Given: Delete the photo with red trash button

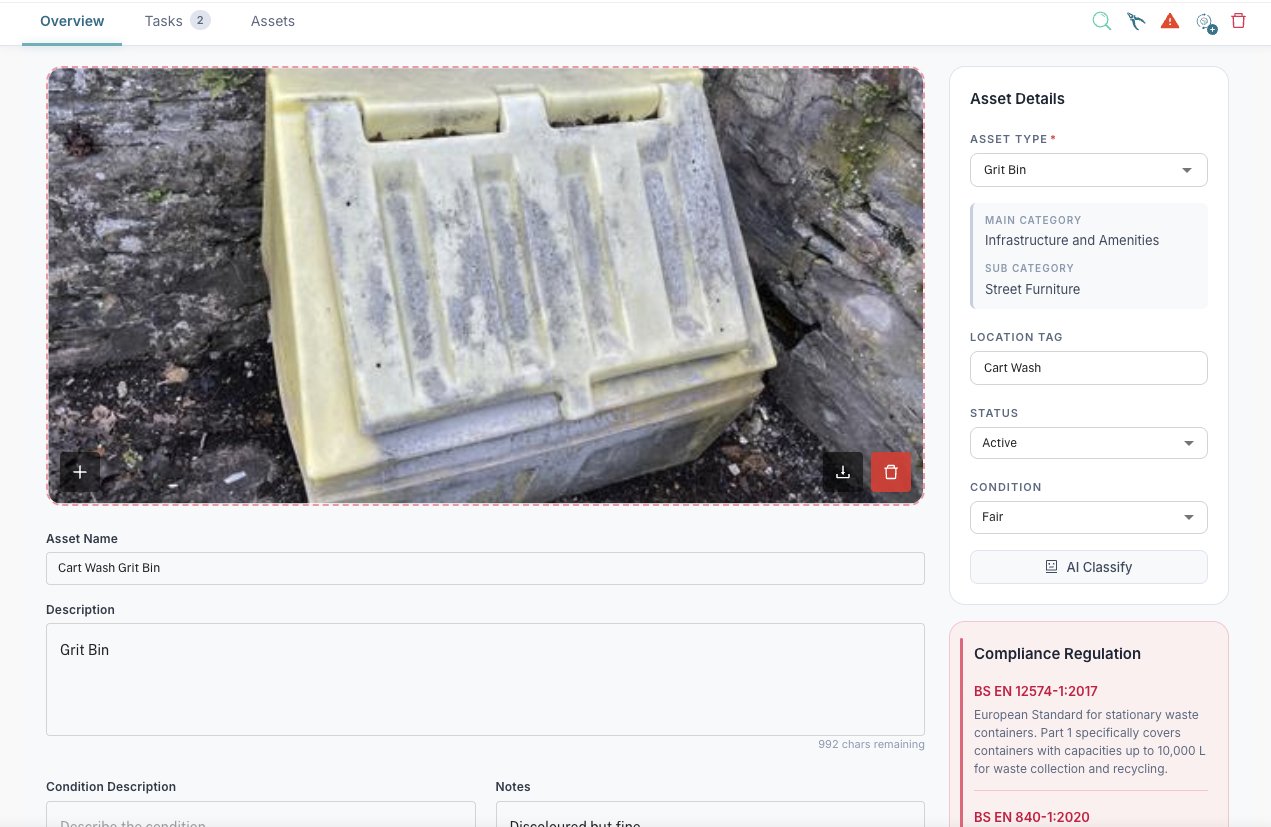Looking at the screenshot, I should pos(891,472).
